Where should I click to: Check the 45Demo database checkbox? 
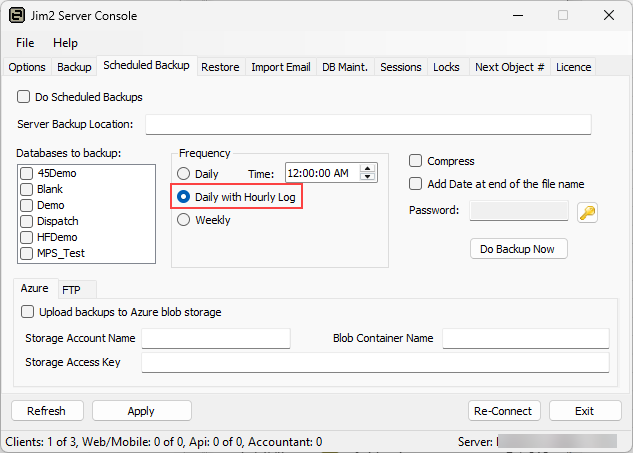(x=27, y=173)
